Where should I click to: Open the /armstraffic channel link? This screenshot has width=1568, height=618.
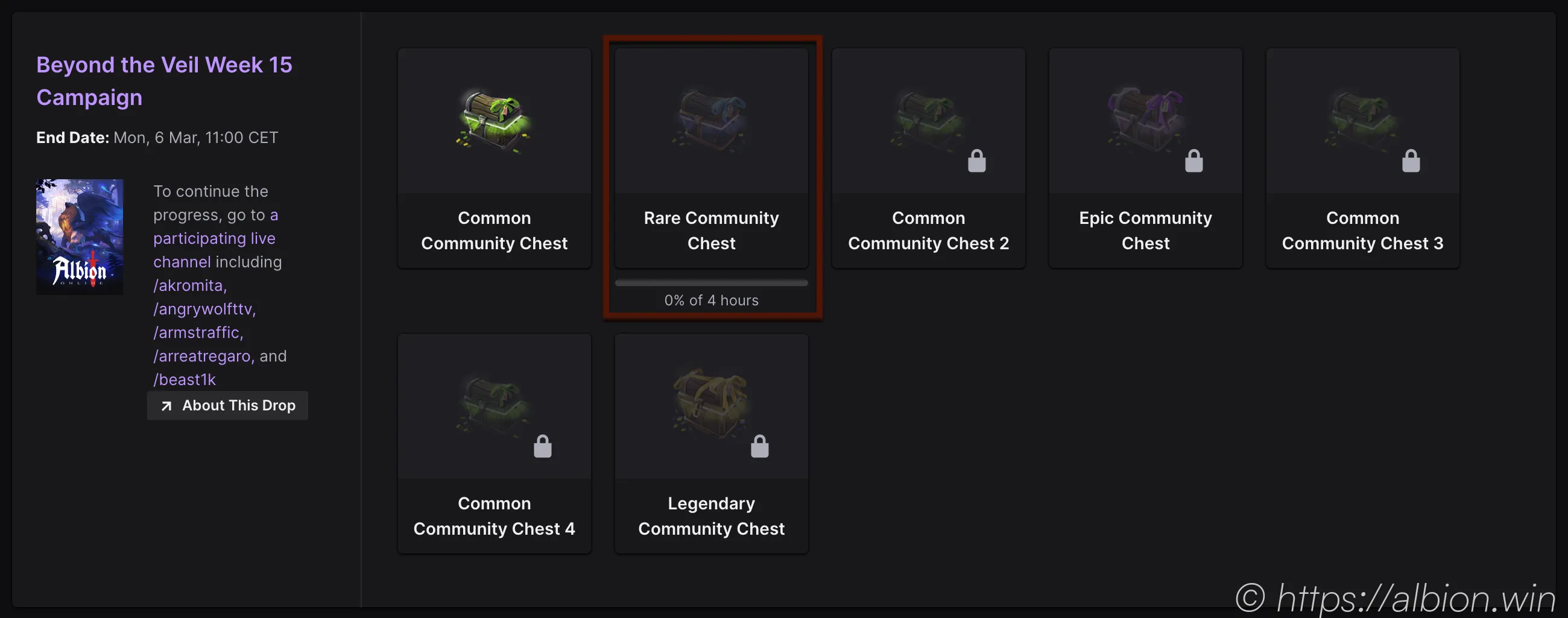(x=198, y=333)
